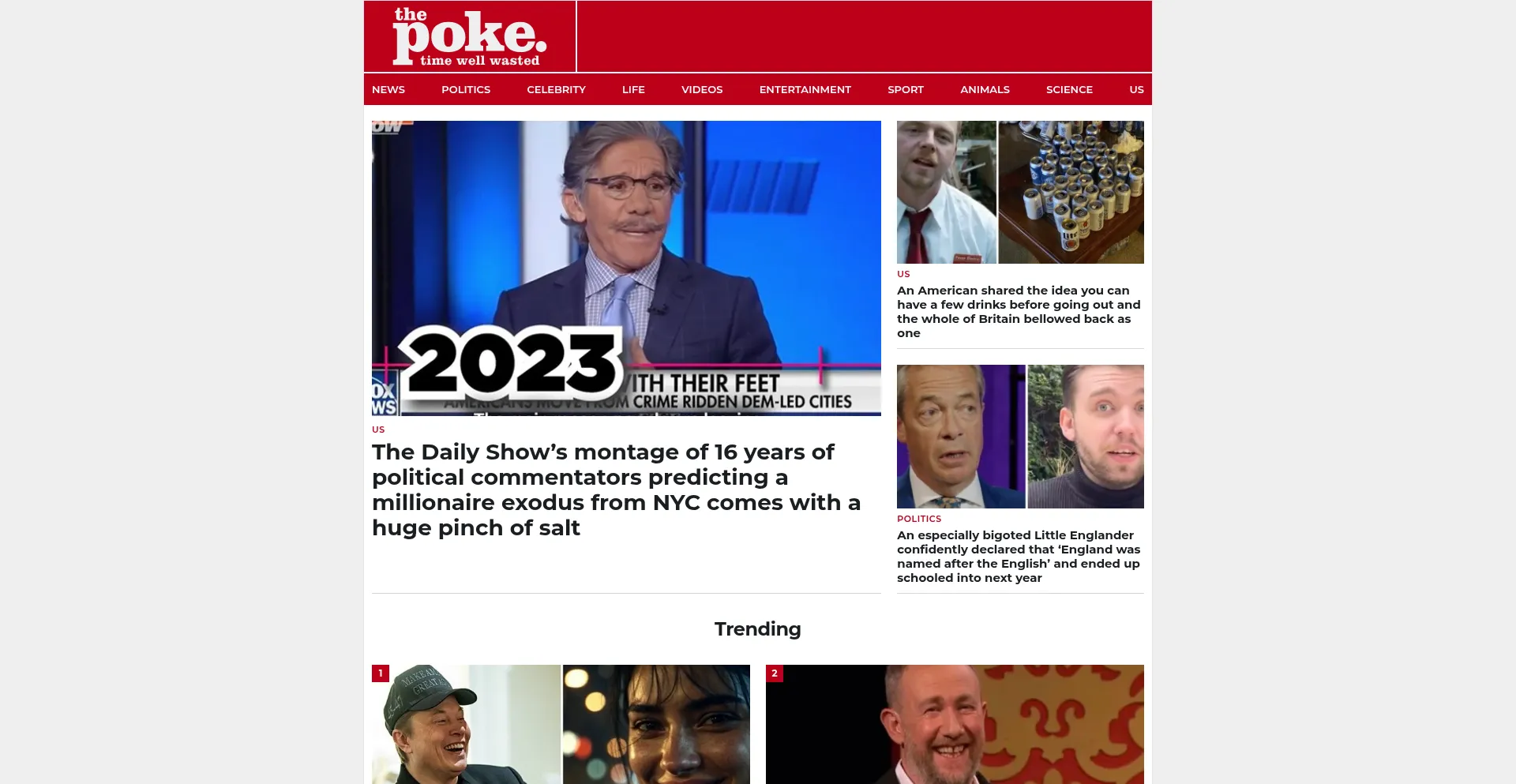Open the SCIENCE section
This screenshot has width=1516, height=784.
click(1069, 89)
